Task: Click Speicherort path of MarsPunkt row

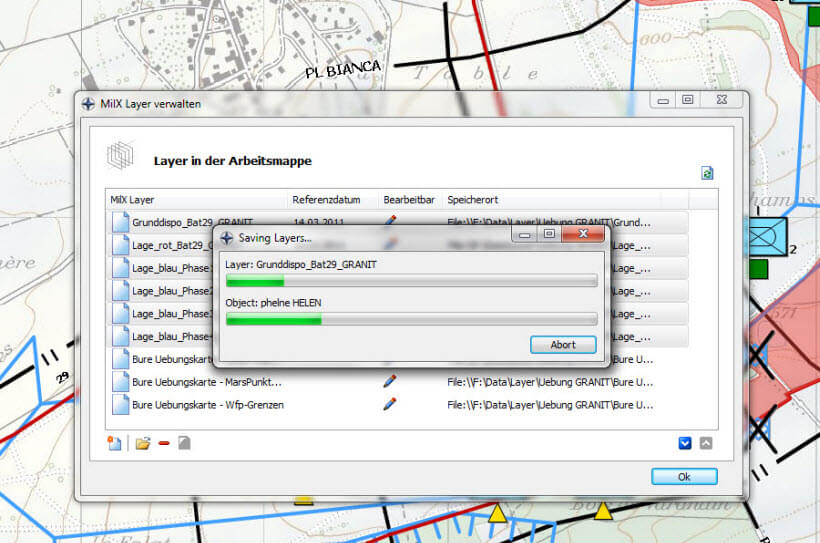Action: click(x=550, y=382)
